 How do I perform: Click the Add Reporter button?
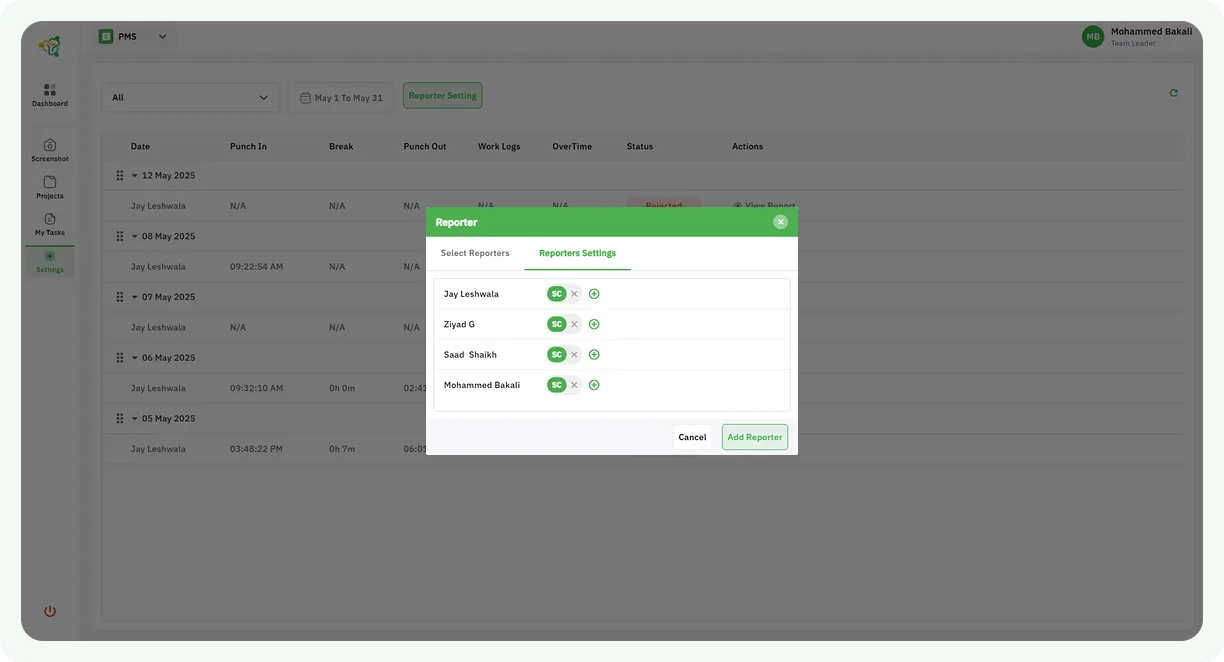(755, 437)
